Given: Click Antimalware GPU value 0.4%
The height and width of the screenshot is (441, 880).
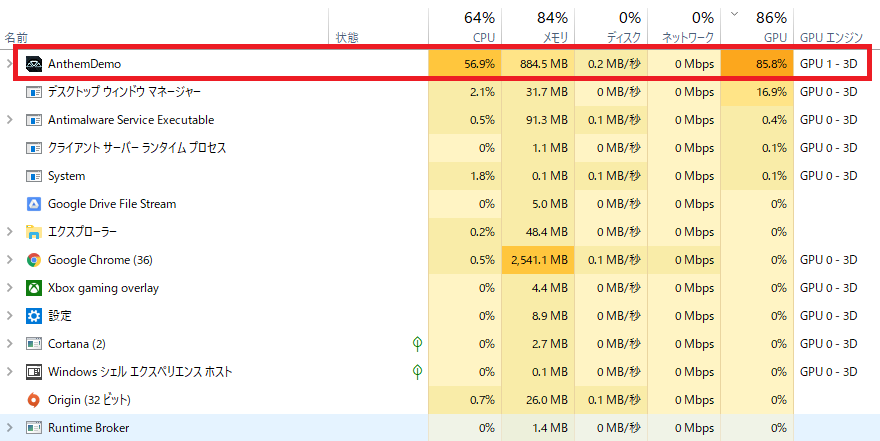Looking at the screenshot, I should 774,120.
